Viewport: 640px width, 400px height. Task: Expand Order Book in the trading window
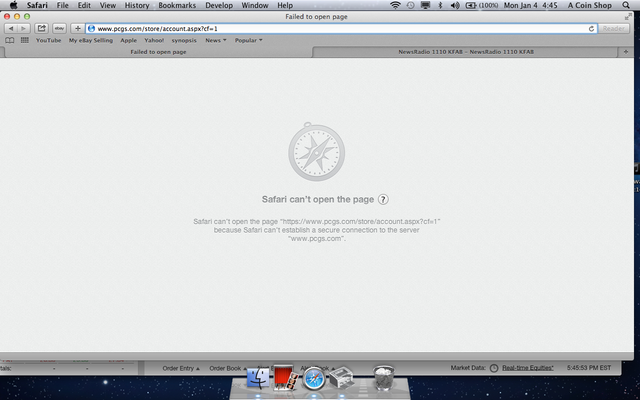pos(228,368)
